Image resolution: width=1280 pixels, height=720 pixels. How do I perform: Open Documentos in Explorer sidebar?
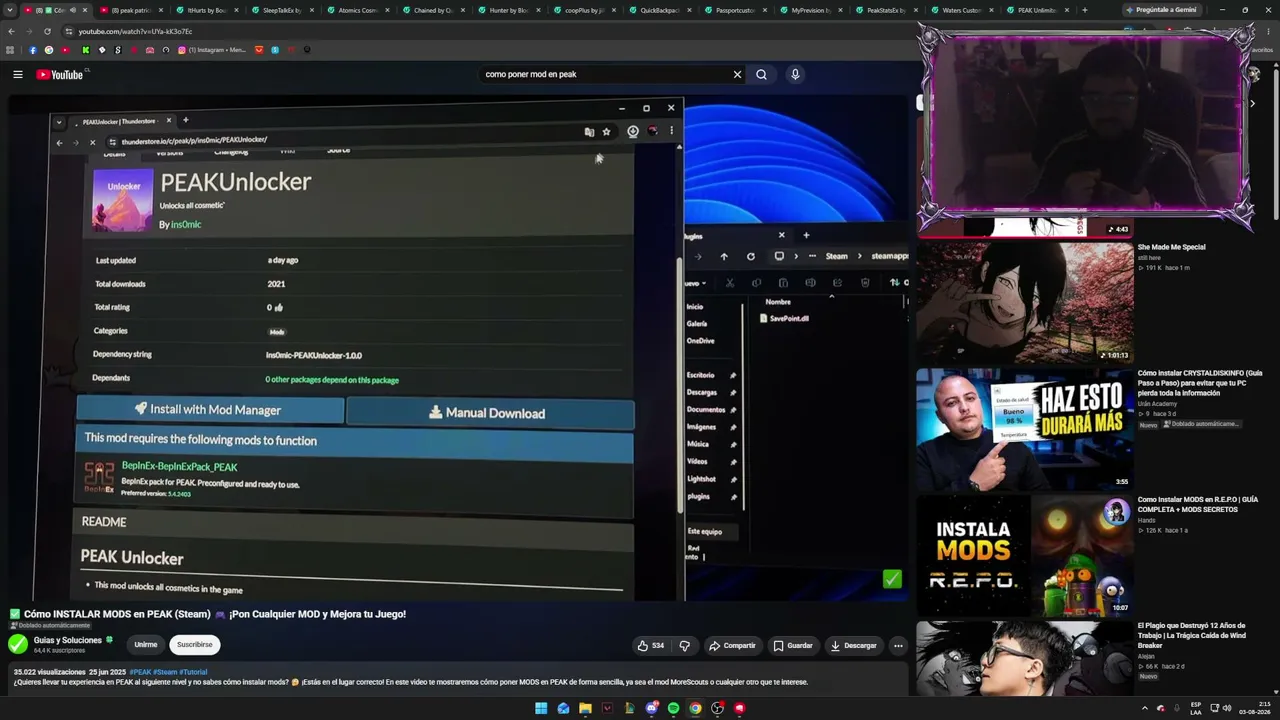pos(706,410)
